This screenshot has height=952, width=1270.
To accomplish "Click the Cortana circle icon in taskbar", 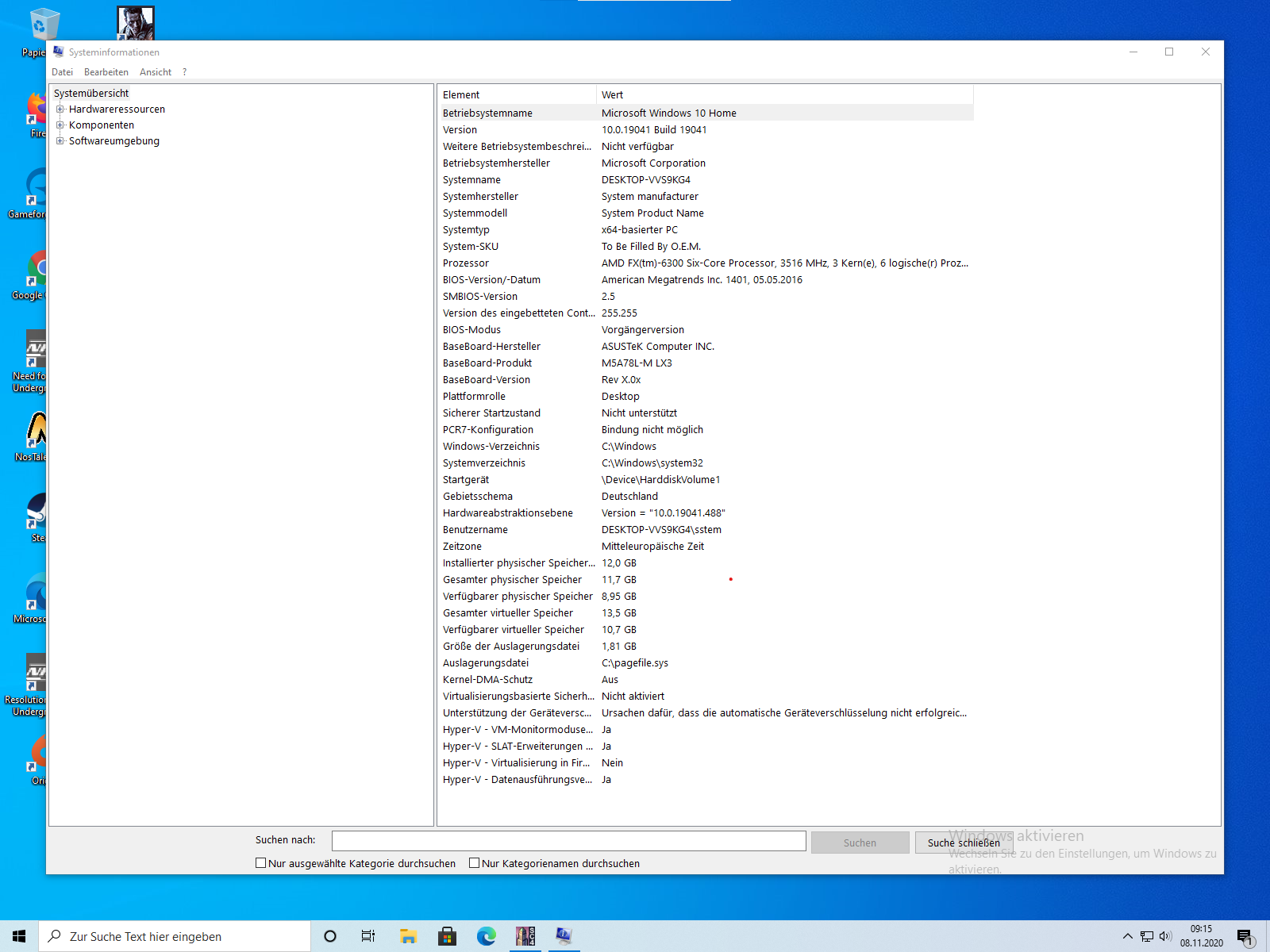I will tap(330, 936).
